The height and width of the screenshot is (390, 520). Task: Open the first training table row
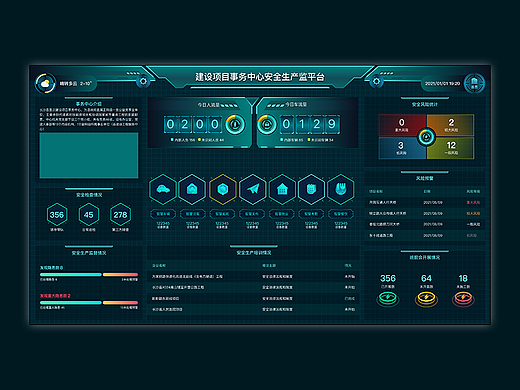coord(253,276)
